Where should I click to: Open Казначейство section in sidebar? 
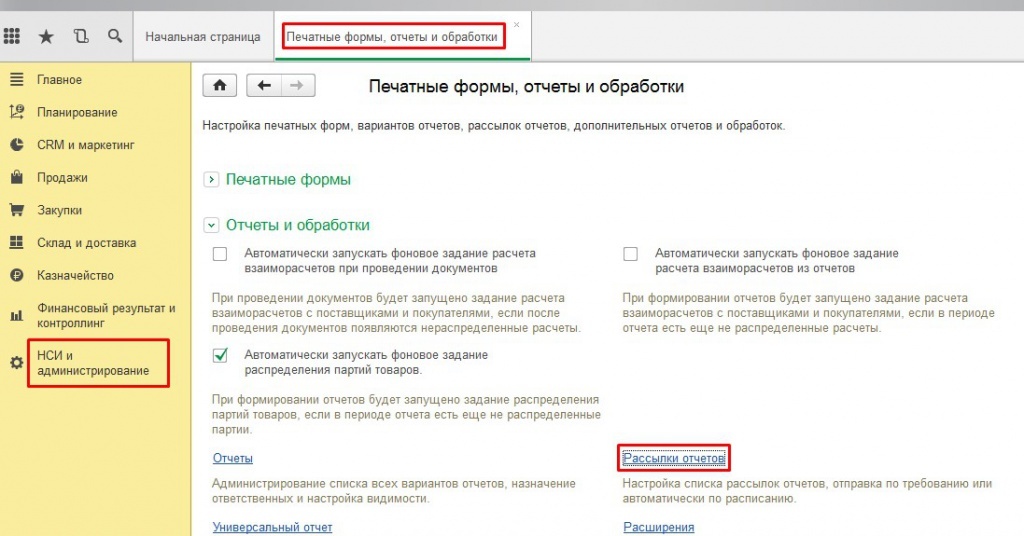[x=75, y=276]
